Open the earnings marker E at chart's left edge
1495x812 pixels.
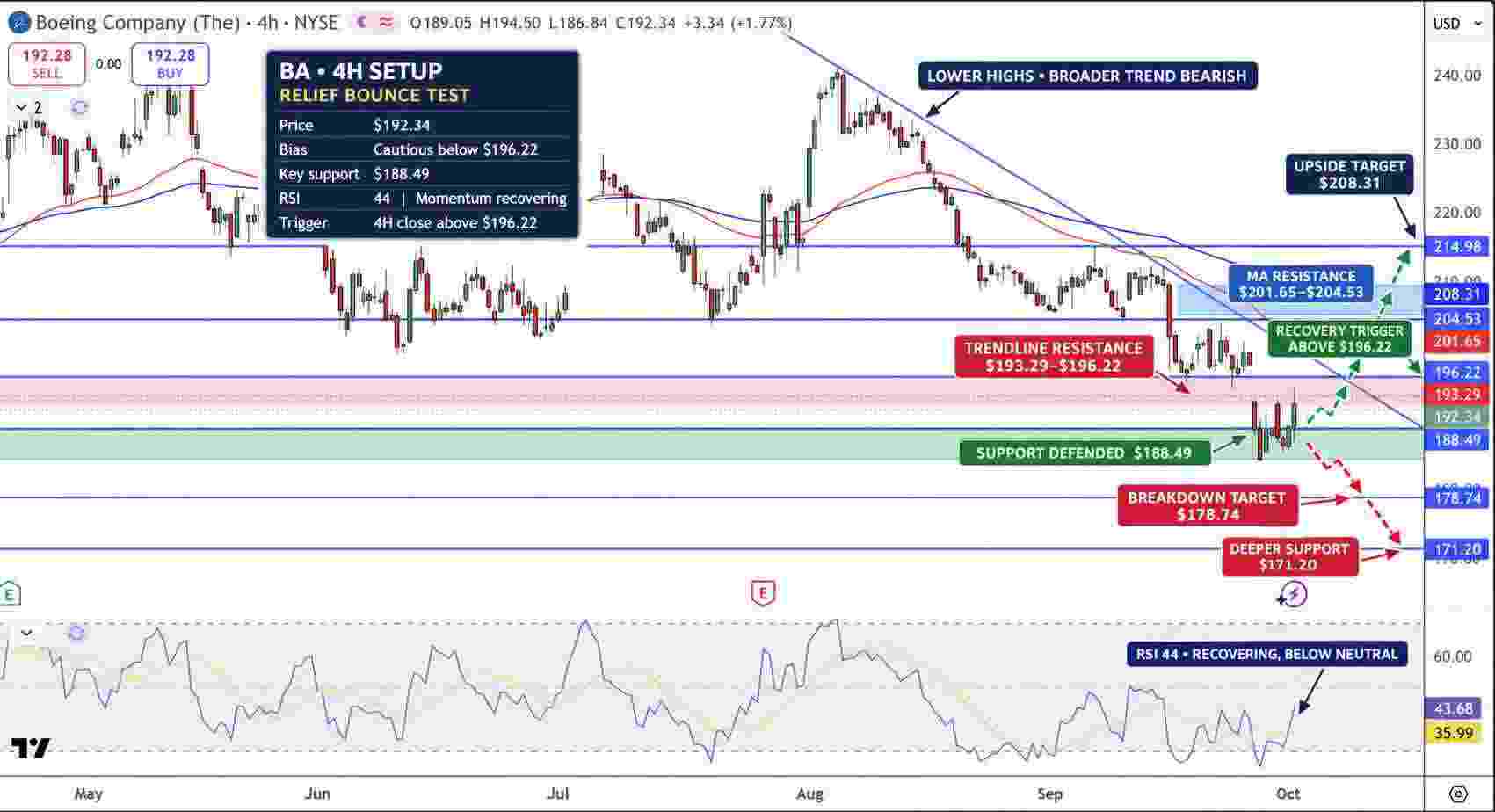point(10,594)
